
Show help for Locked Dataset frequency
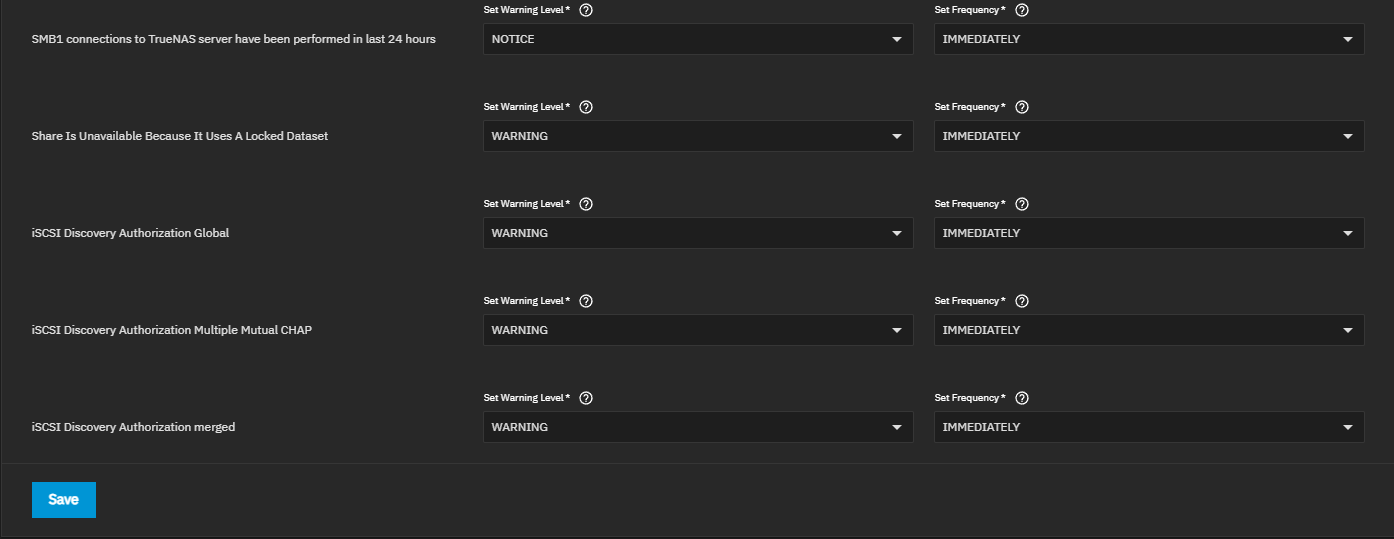(1022, 107)
